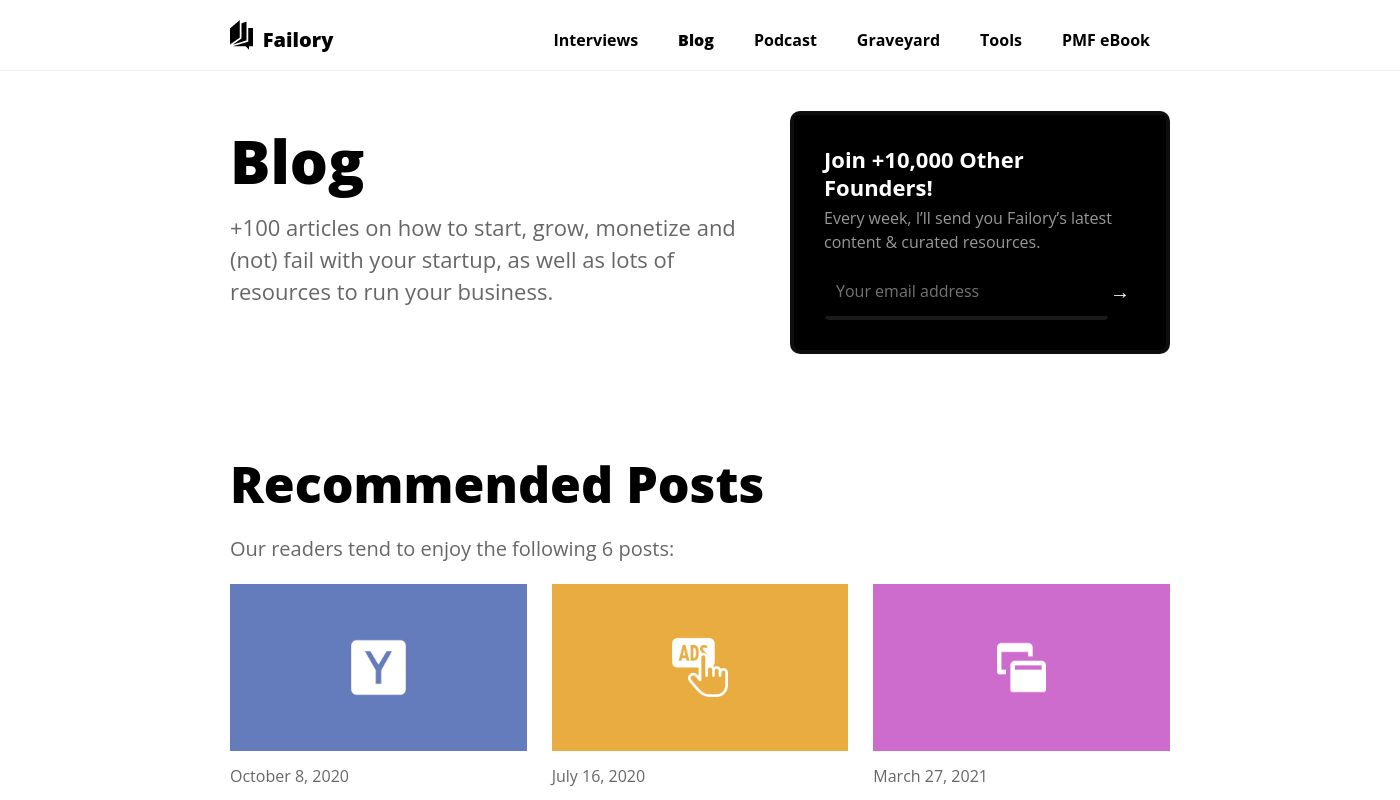
Task: Click the duplicate windows icon on pink card
Action: (1021, 667)
